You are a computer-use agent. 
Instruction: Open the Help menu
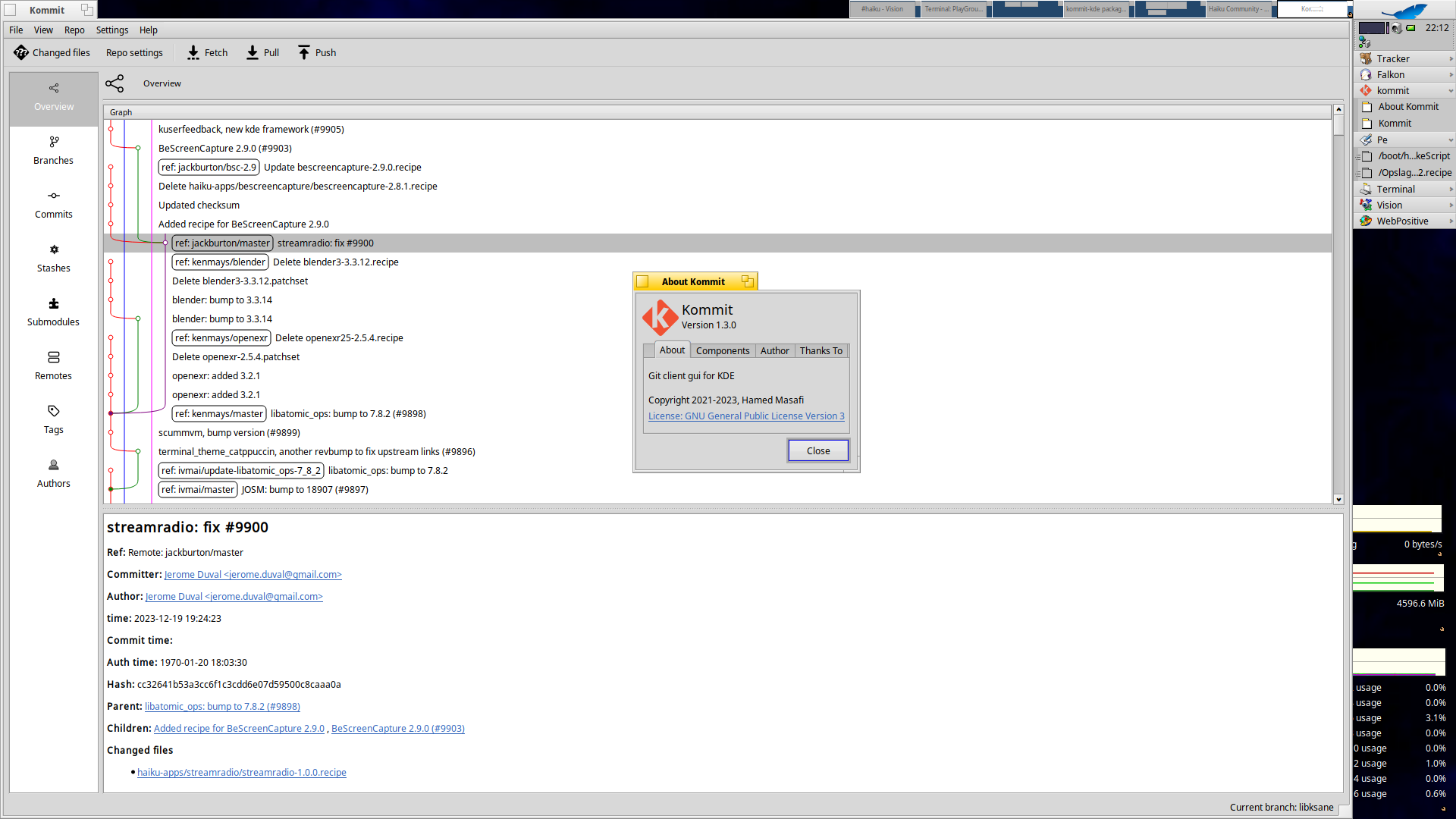149,30
